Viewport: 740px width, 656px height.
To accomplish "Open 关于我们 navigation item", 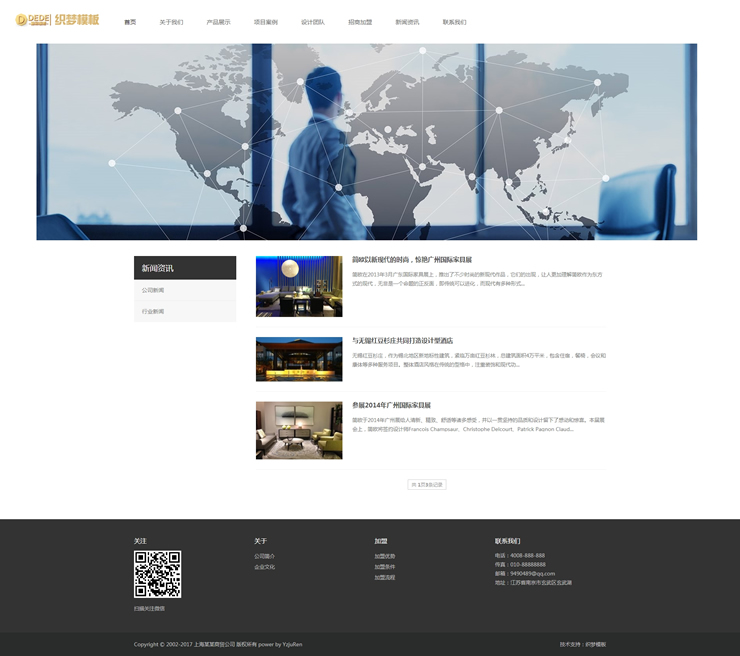I will tap(171, 22).
